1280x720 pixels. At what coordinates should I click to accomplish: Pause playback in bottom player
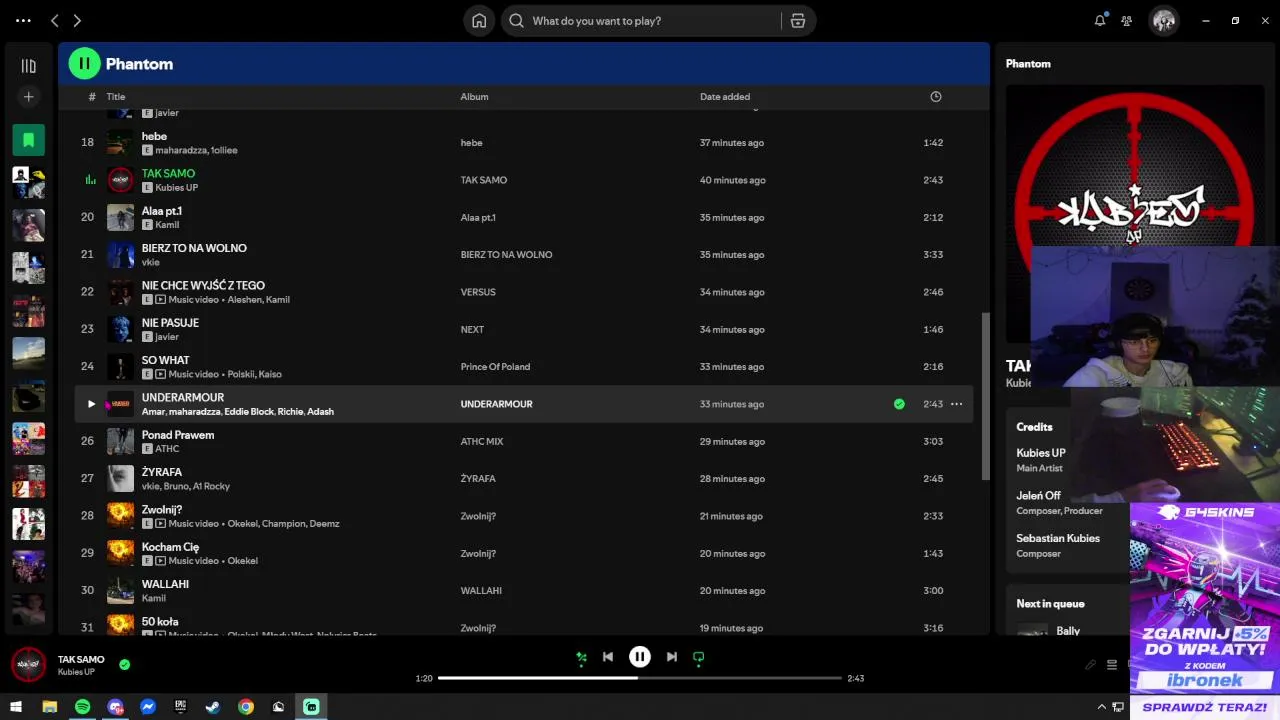click(x=640, y=657)
